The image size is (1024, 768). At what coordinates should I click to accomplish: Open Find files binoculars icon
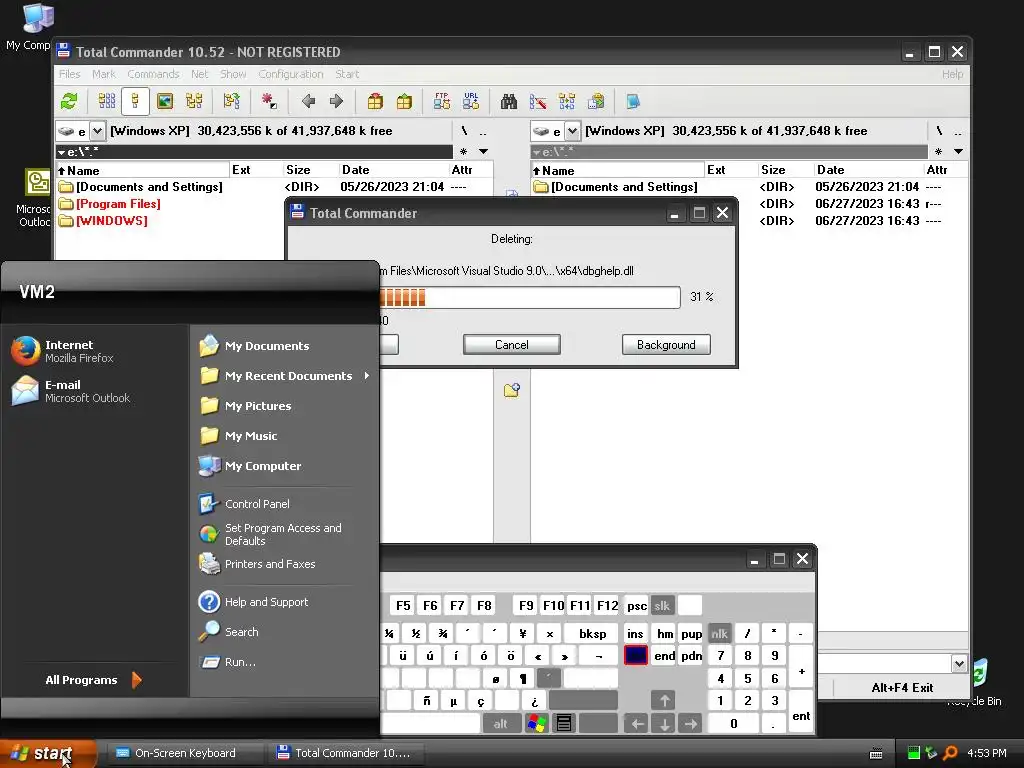(x=509, y=101)
